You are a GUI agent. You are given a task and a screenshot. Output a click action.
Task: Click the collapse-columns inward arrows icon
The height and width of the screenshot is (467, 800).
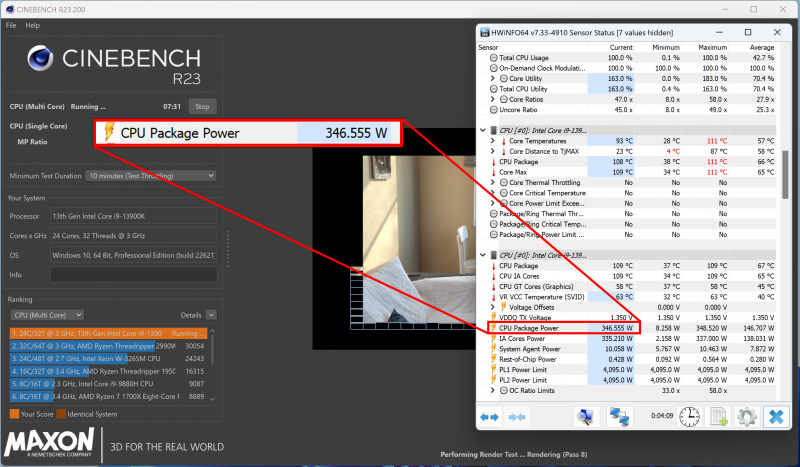(515, 417)
